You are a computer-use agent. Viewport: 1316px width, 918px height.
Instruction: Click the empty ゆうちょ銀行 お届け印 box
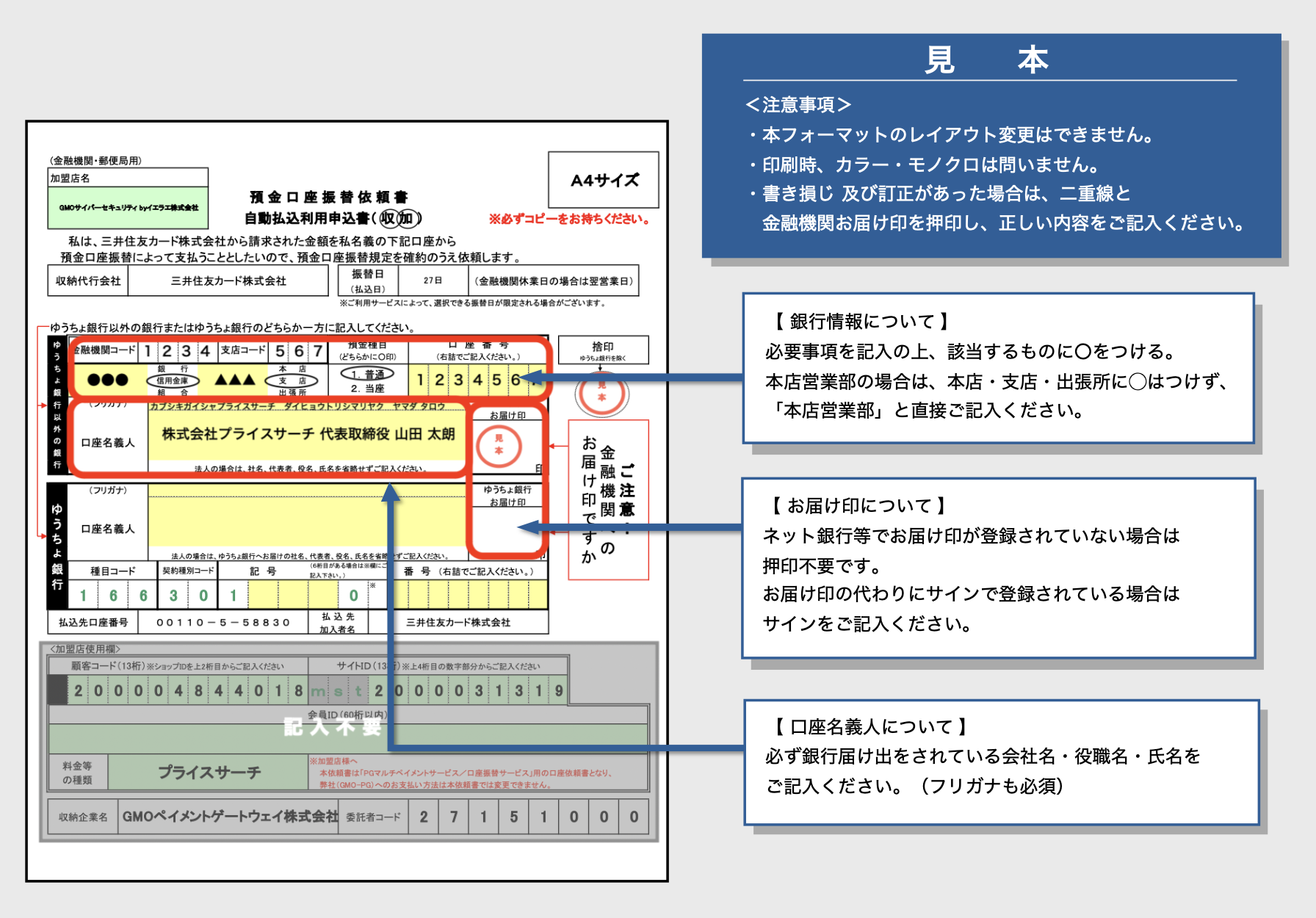[507, 530]
